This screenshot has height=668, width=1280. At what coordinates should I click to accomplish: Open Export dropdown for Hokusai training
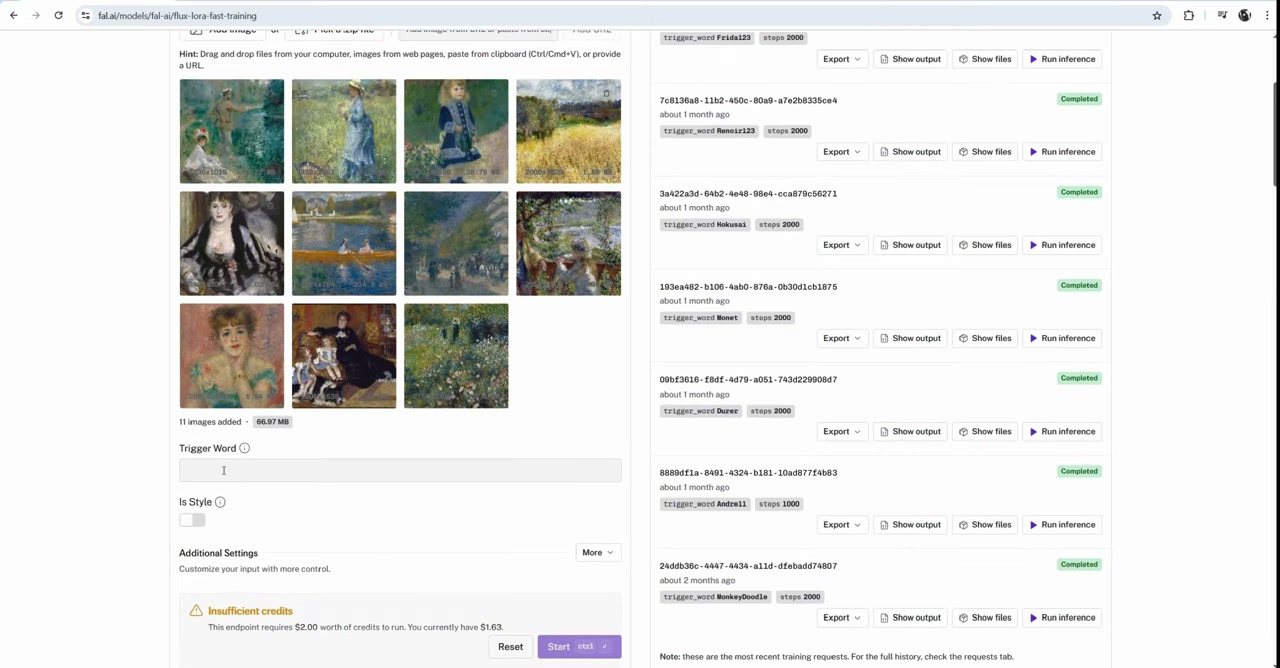click(842, 245)
